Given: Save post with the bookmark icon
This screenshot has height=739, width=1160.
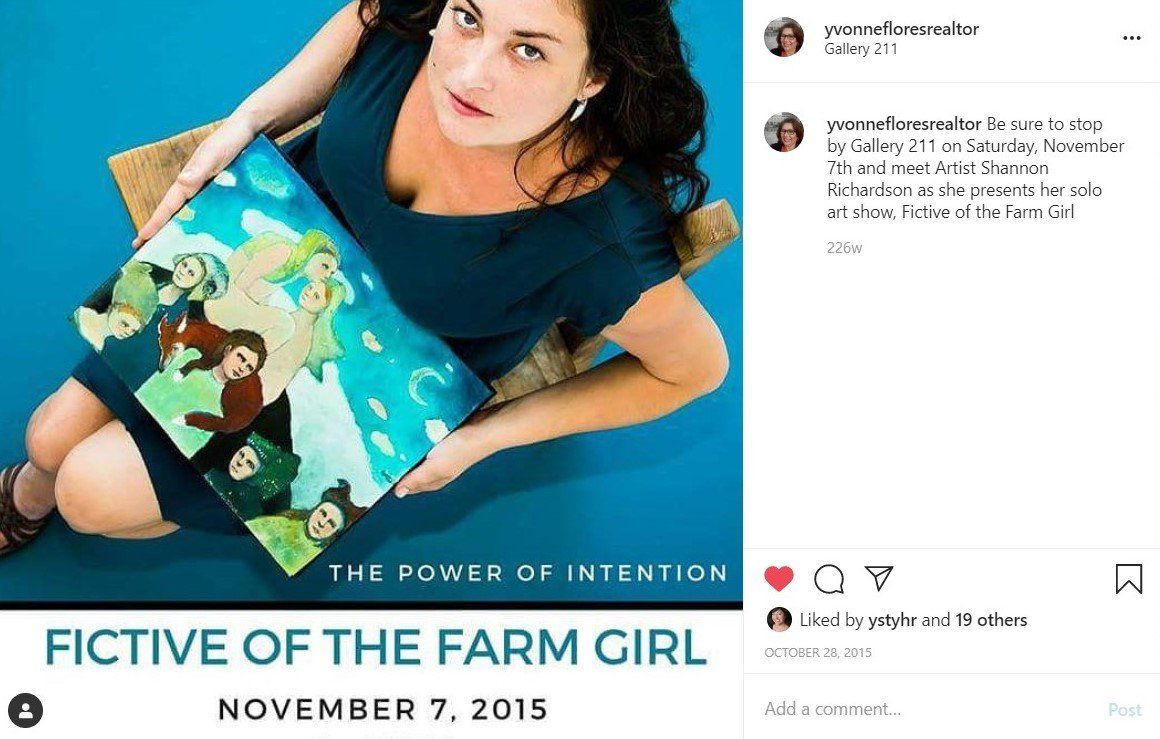Looking at the screenshot, I should 1129,578.
